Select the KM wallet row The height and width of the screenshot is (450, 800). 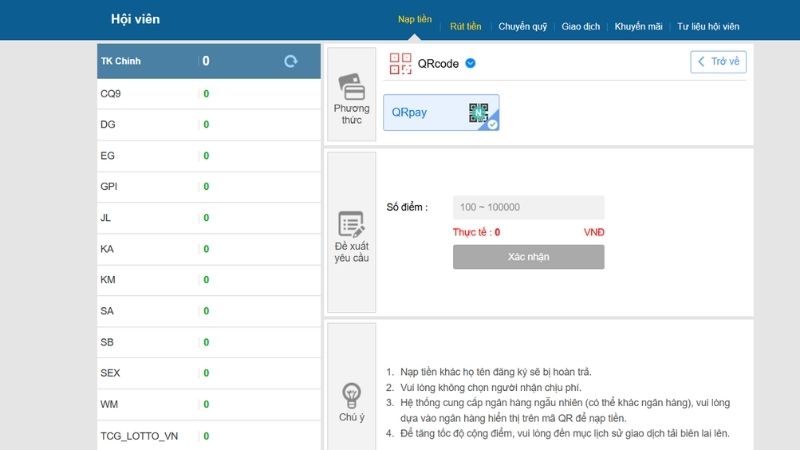[x=209, y=280]
